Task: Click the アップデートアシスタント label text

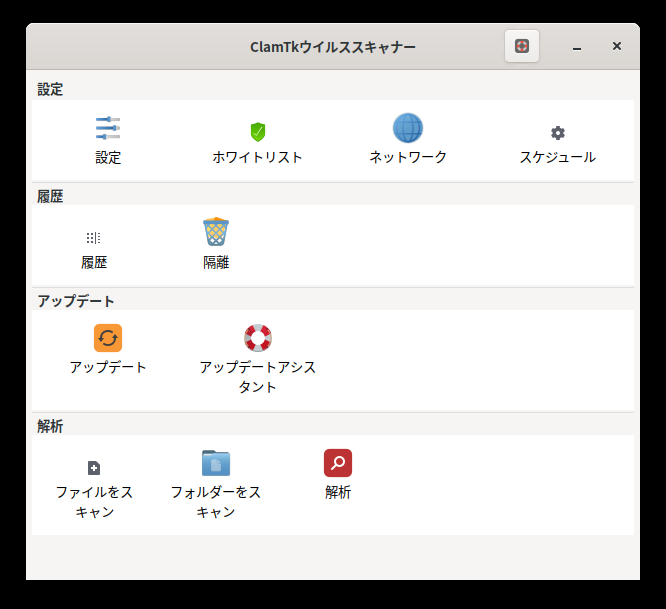Action: (258, 377)
